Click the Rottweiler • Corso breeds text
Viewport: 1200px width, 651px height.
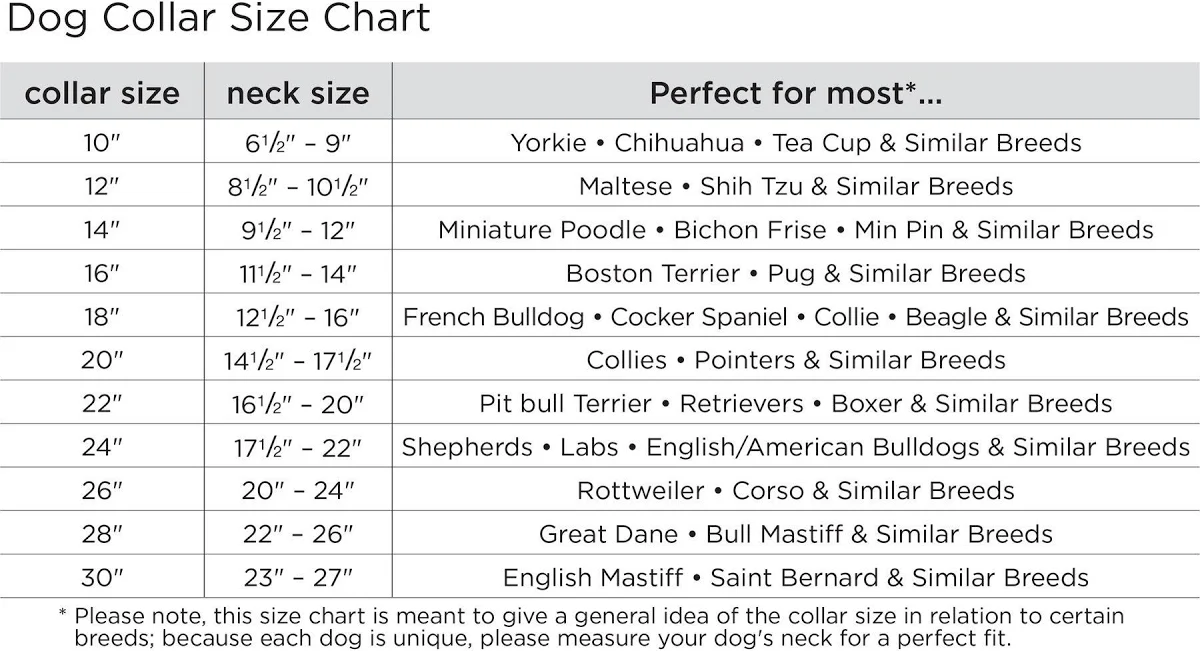pos(795,491)
